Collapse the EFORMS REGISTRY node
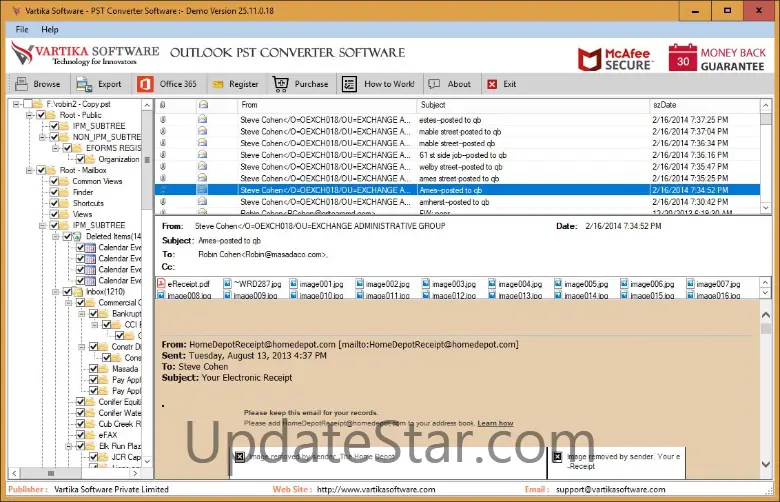 point(56,148)
